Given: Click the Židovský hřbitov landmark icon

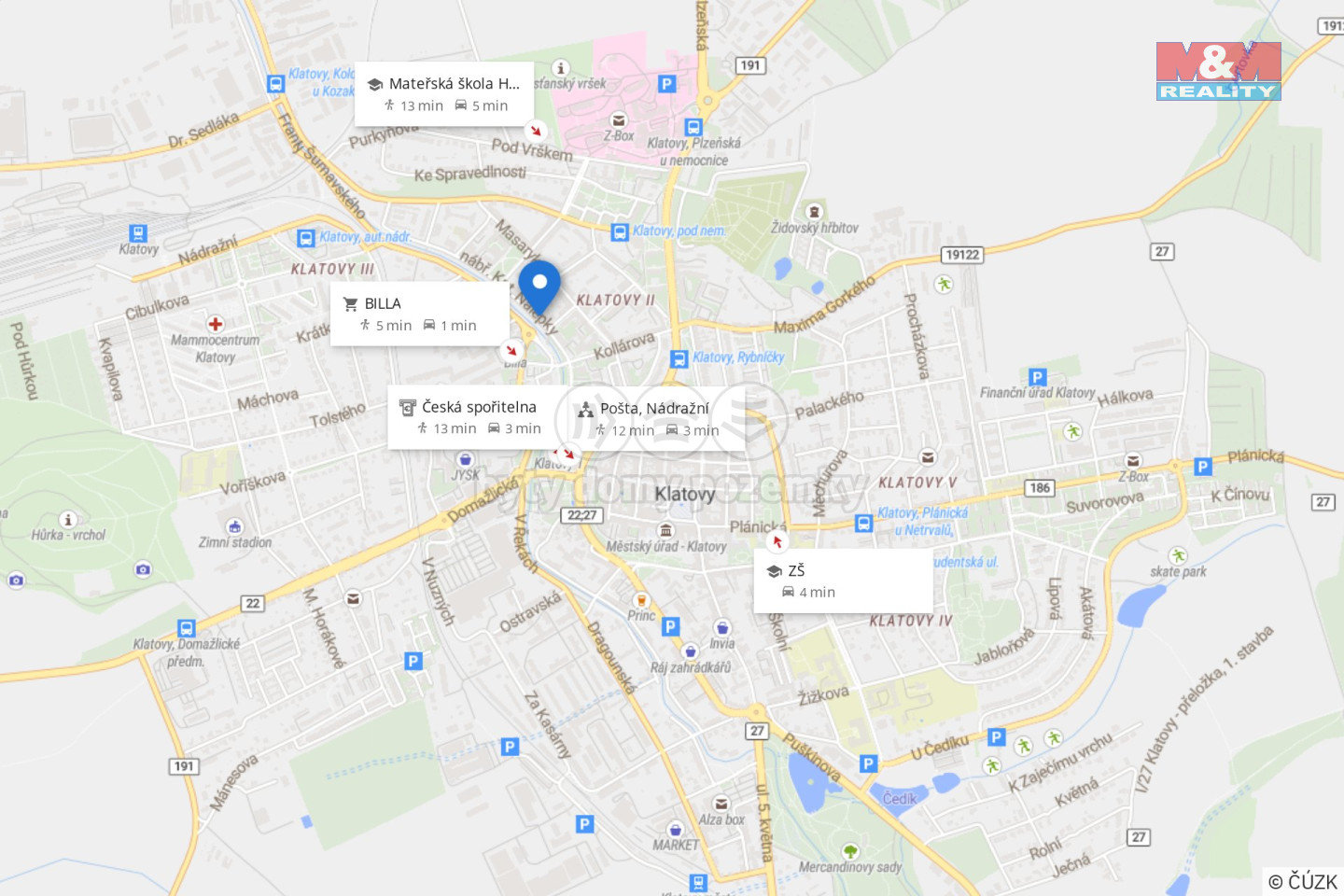Looking at the screenshot, I should pyautogui.click(x=815, y=212).
